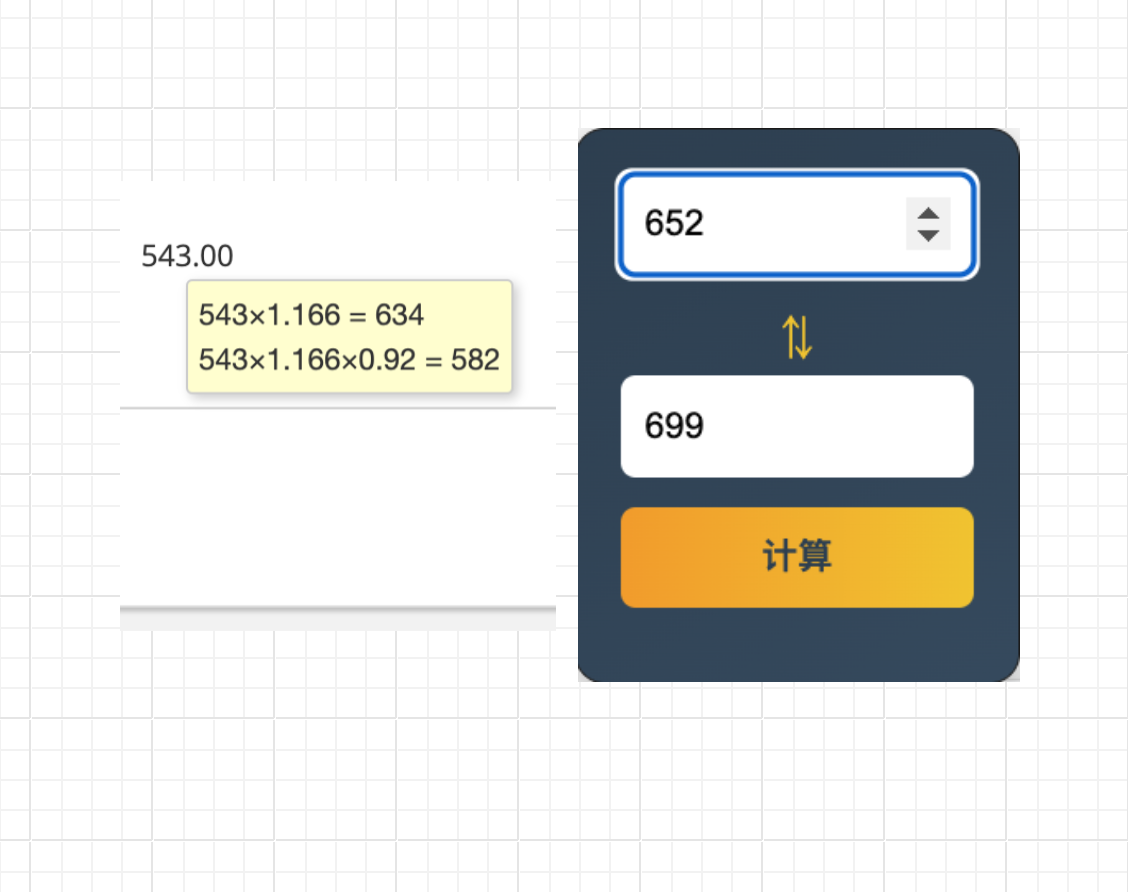Click the result 634 in the tooltip
1128x892 pixels.
click(x=400, y=316)
